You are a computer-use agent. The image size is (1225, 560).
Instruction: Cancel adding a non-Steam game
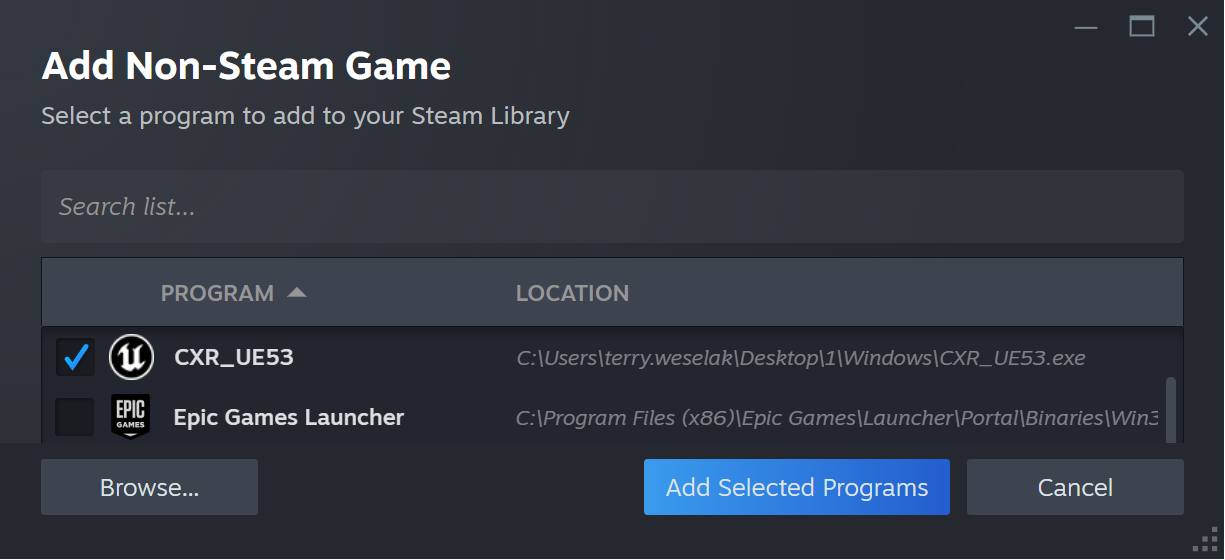[1075, 487]
